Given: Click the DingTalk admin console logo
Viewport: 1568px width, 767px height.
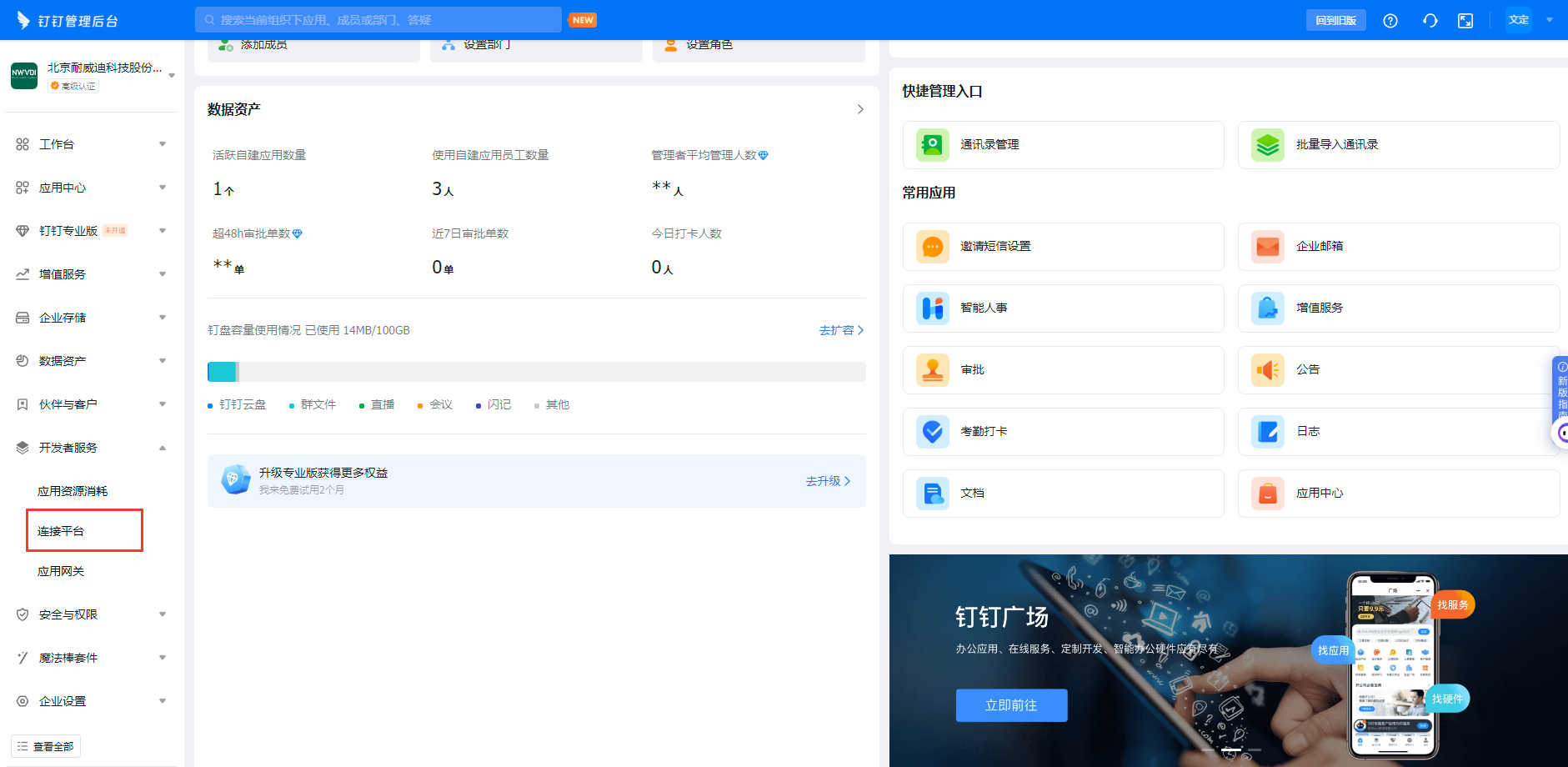Looking at the screenshot, I should click(x=68, y=21).
